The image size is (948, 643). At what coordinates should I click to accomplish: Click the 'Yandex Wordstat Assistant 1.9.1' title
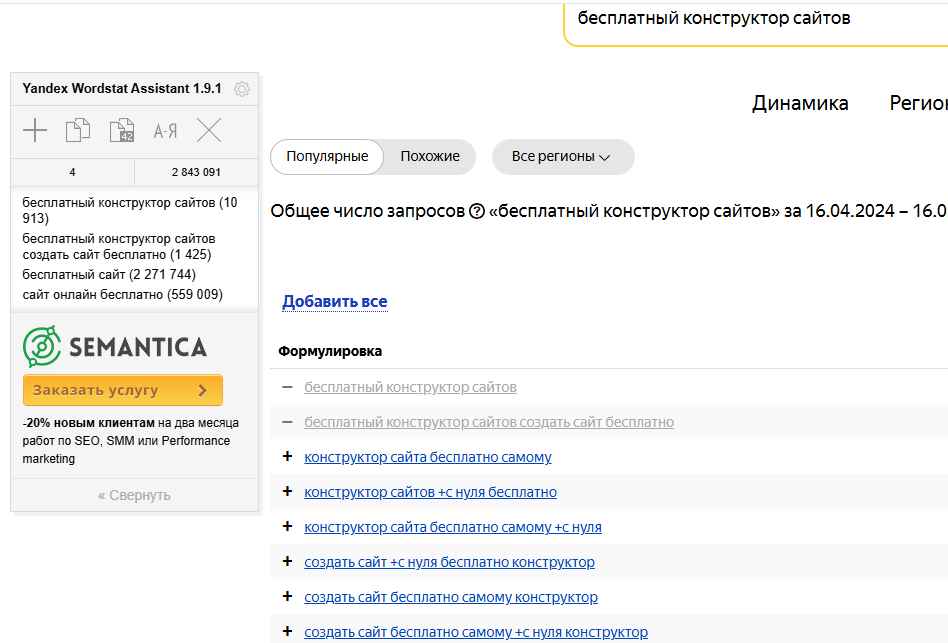pos(122,88)
